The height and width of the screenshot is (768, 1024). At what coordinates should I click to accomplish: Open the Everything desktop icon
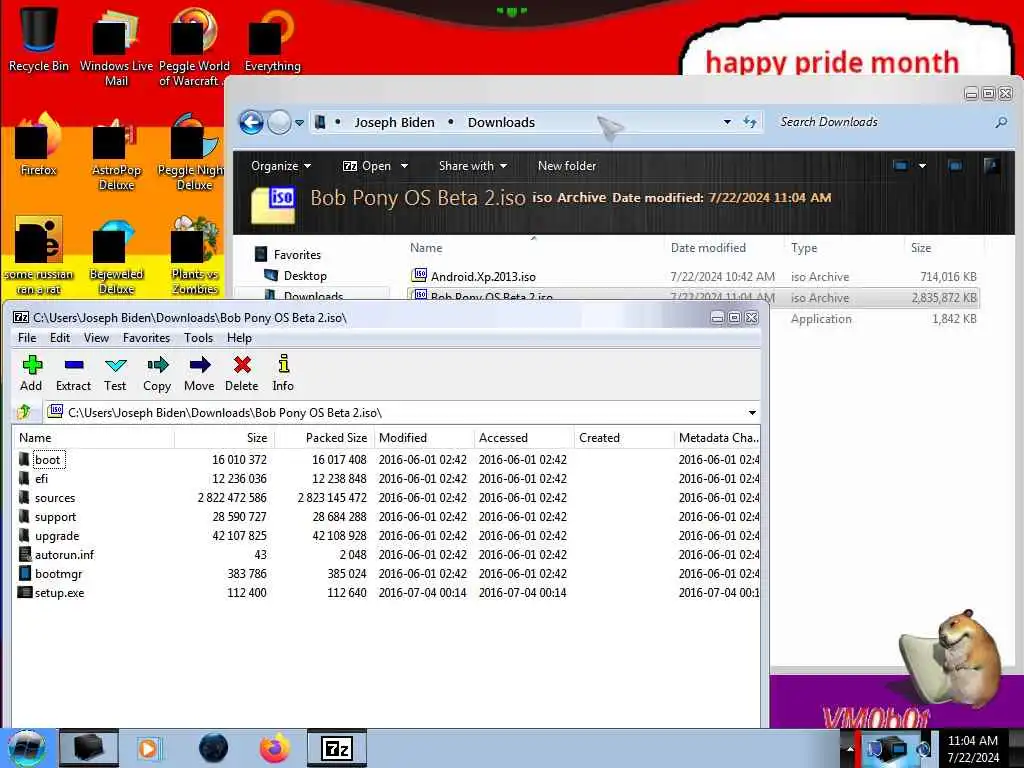[x=272, y=39]
